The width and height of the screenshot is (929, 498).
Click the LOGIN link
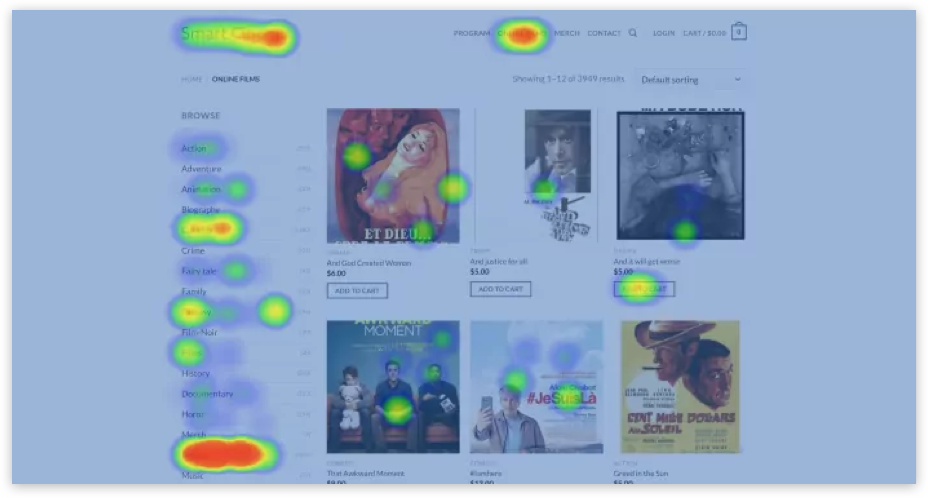click(x=664, y=33)
